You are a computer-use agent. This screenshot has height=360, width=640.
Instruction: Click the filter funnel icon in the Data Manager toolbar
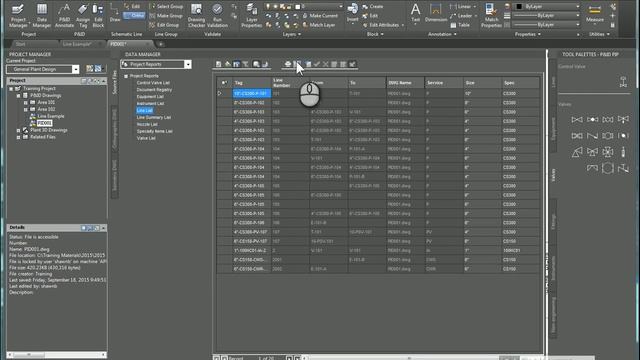pos(245,64)
